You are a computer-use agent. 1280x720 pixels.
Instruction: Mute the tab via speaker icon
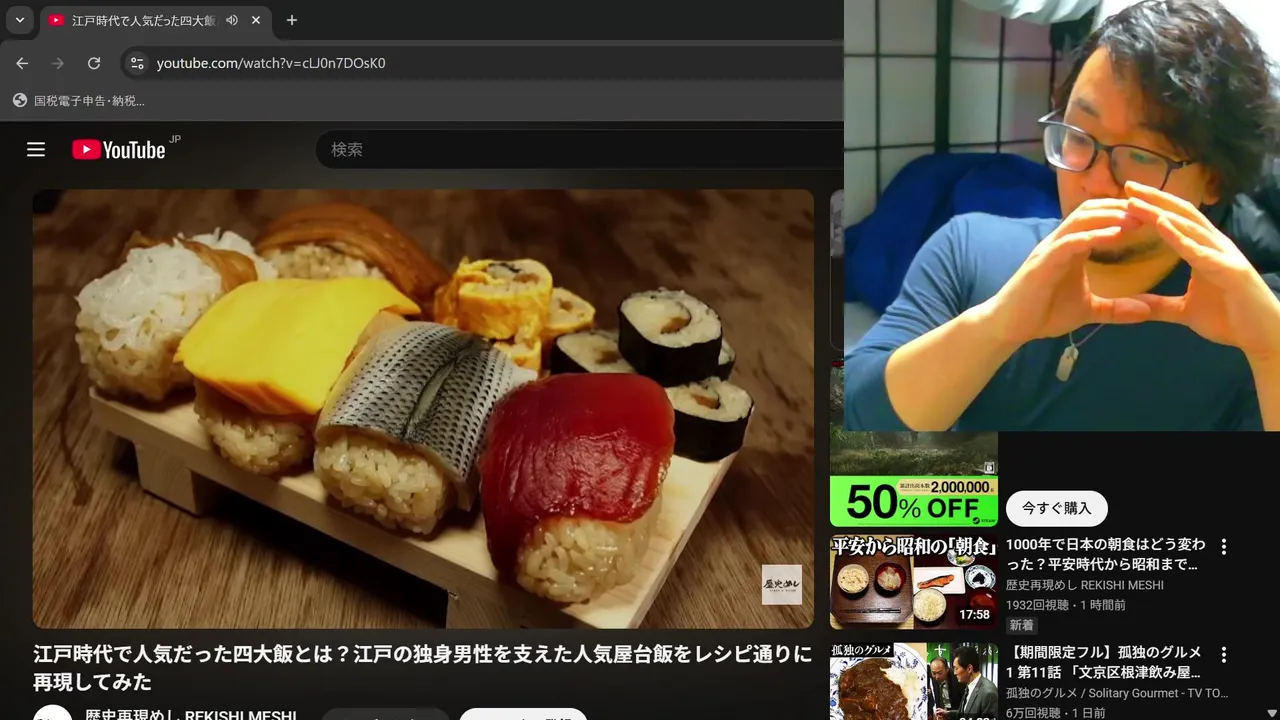pyautogui.click(x=232, y=20)
